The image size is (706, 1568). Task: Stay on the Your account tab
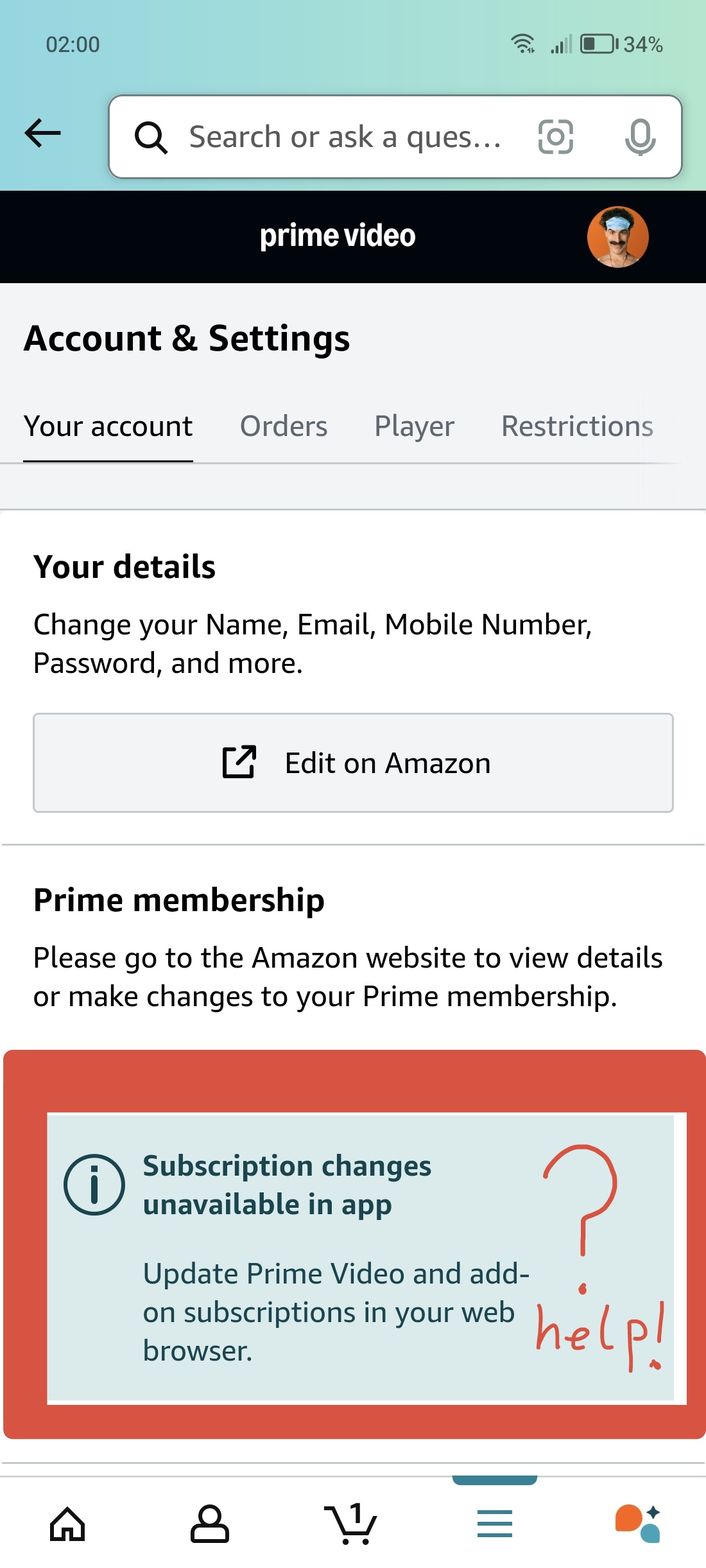(108, 426)
